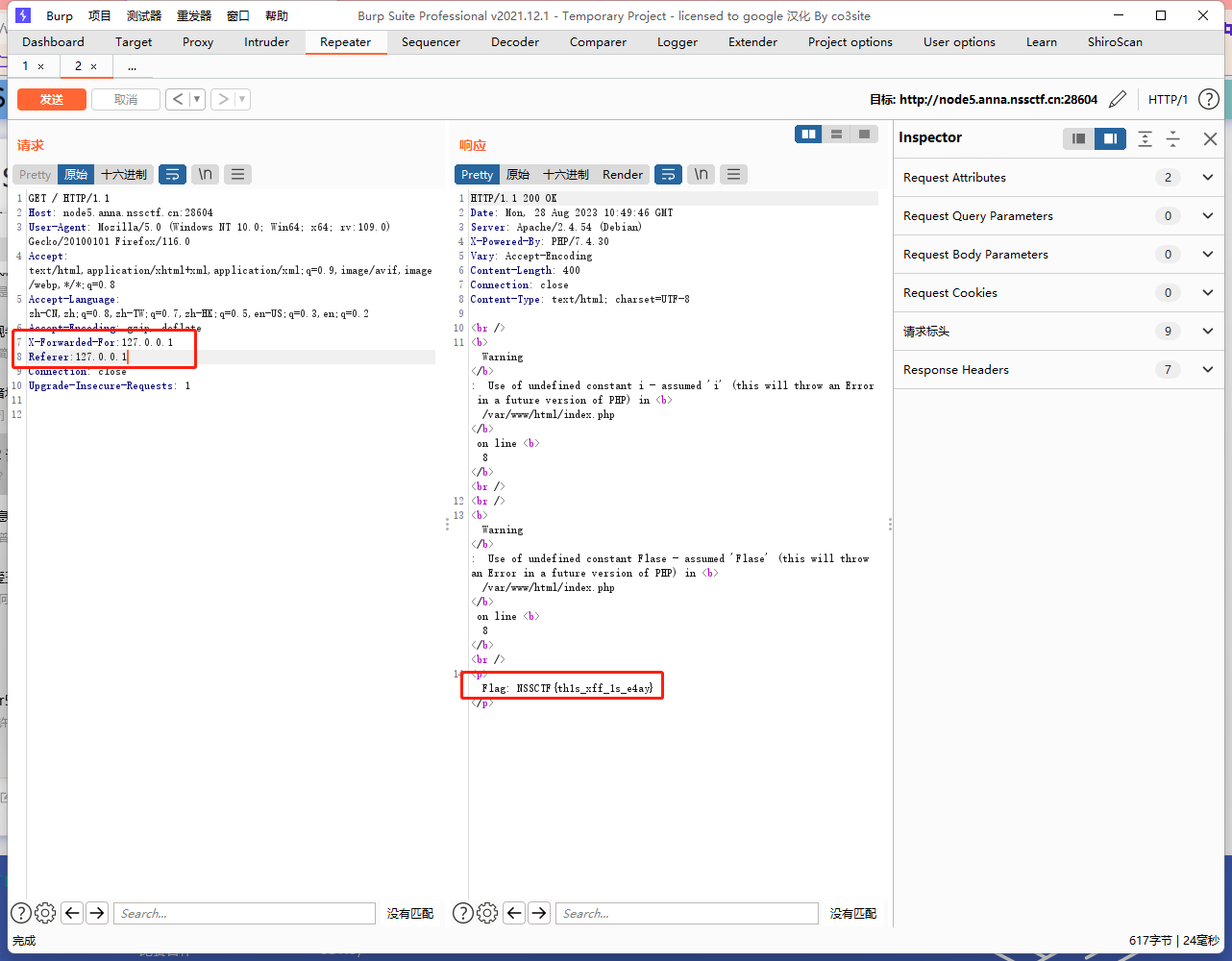Toggle response \n non-printable characters

702,174
